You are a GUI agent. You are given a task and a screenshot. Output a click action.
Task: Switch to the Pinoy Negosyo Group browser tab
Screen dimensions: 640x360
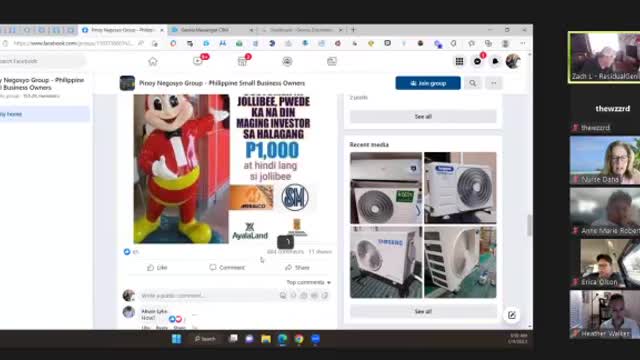coord(122,30)
